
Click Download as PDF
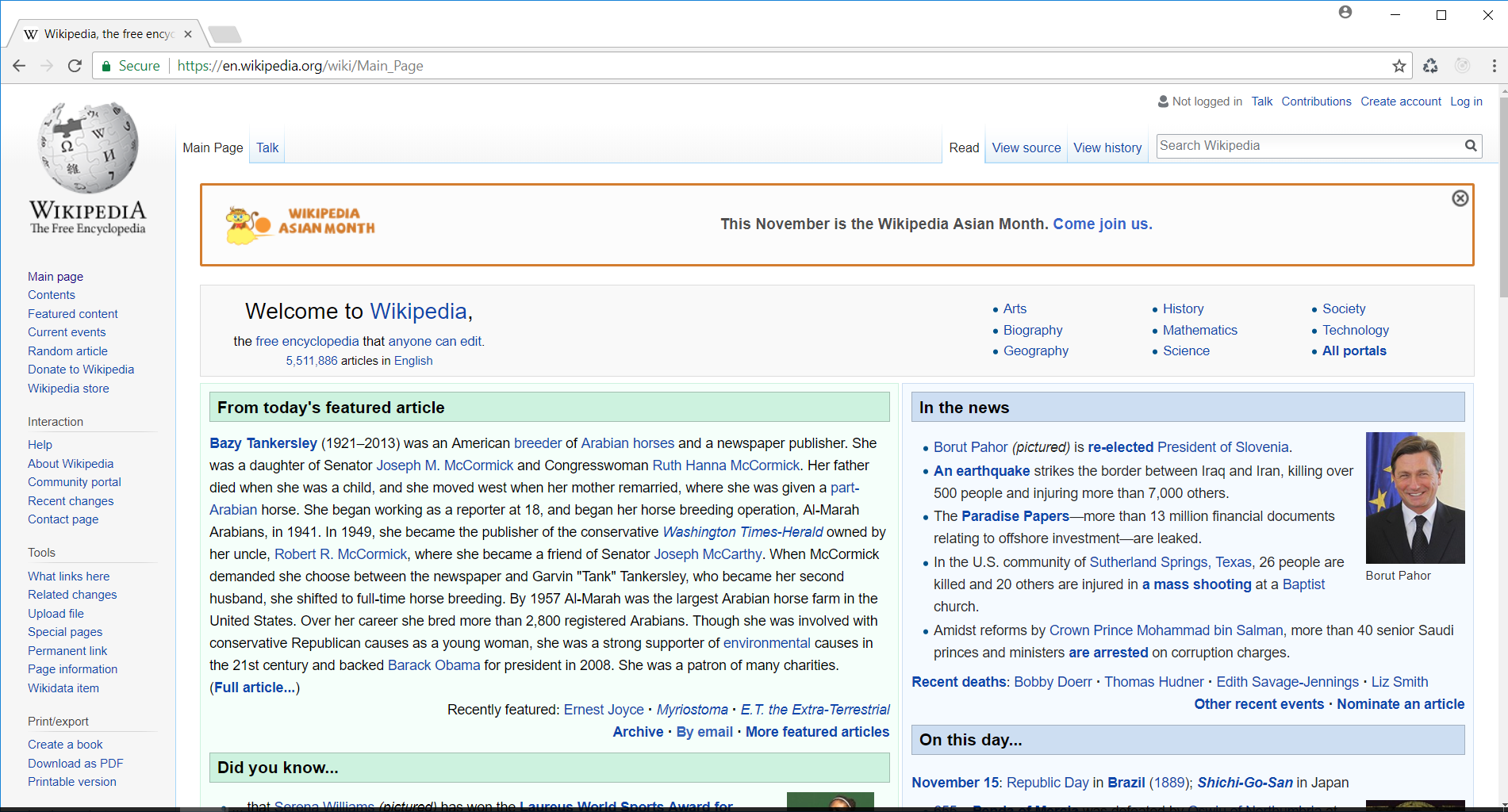tap(75, 764)
